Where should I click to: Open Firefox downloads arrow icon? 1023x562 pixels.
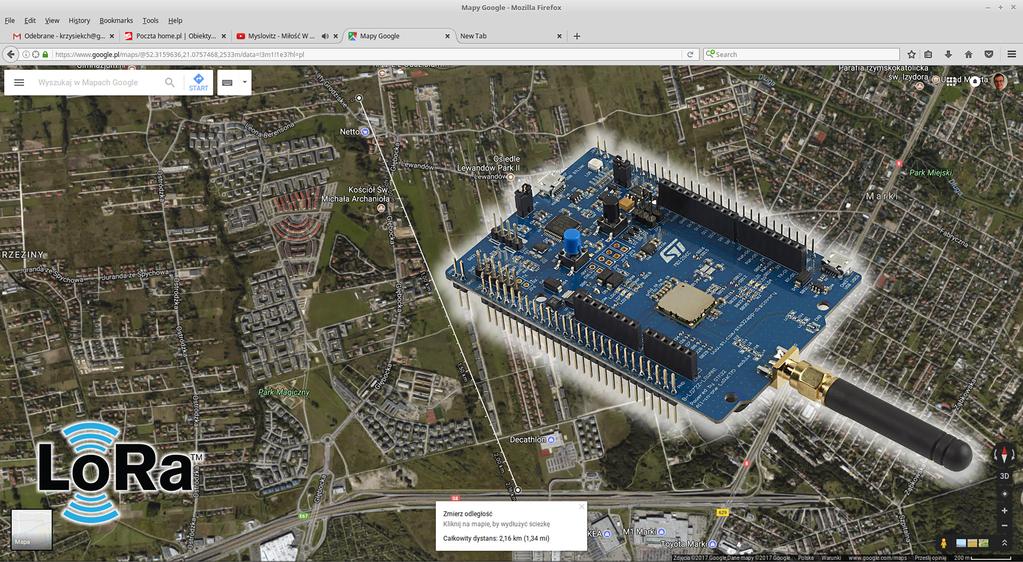coord(948,55)
